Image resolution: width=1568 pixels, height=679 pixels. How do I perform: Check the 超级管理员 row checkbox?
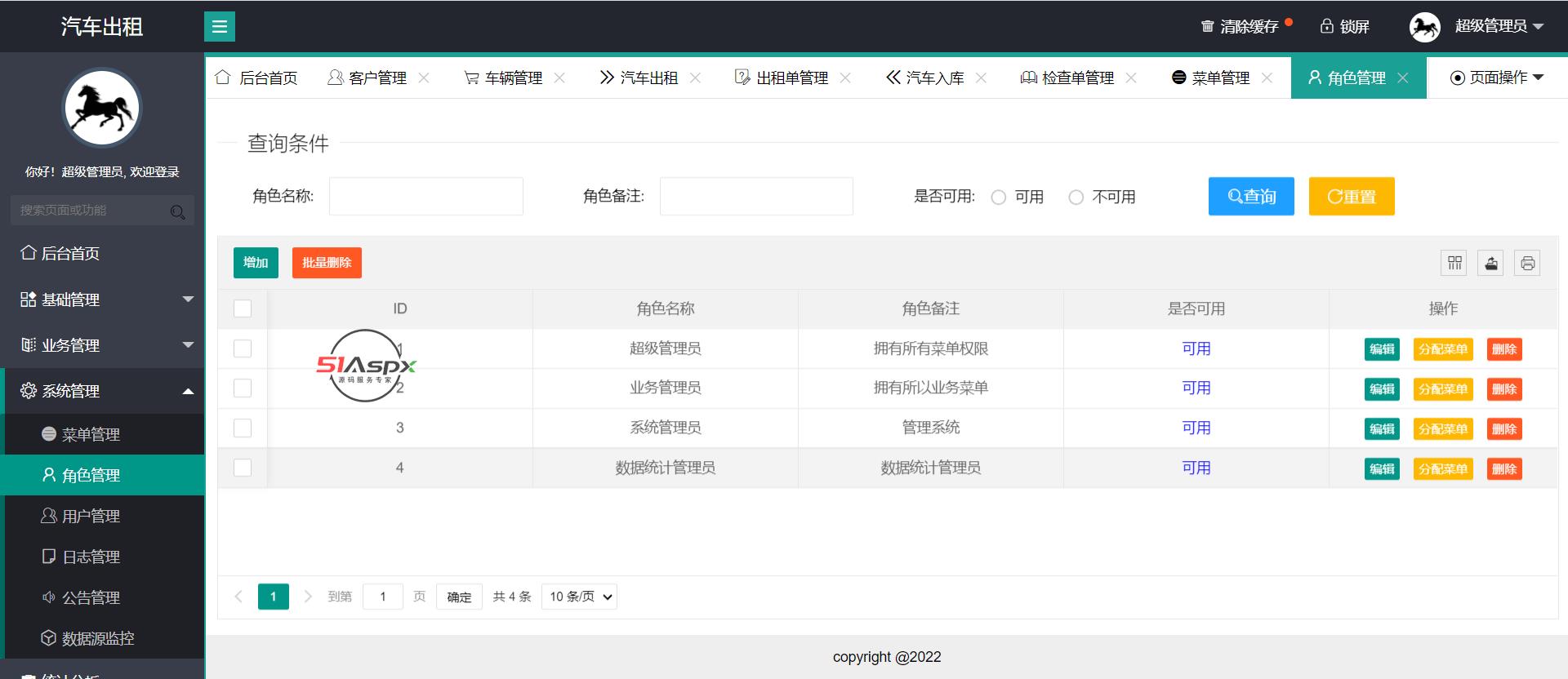tap(243, 348)
